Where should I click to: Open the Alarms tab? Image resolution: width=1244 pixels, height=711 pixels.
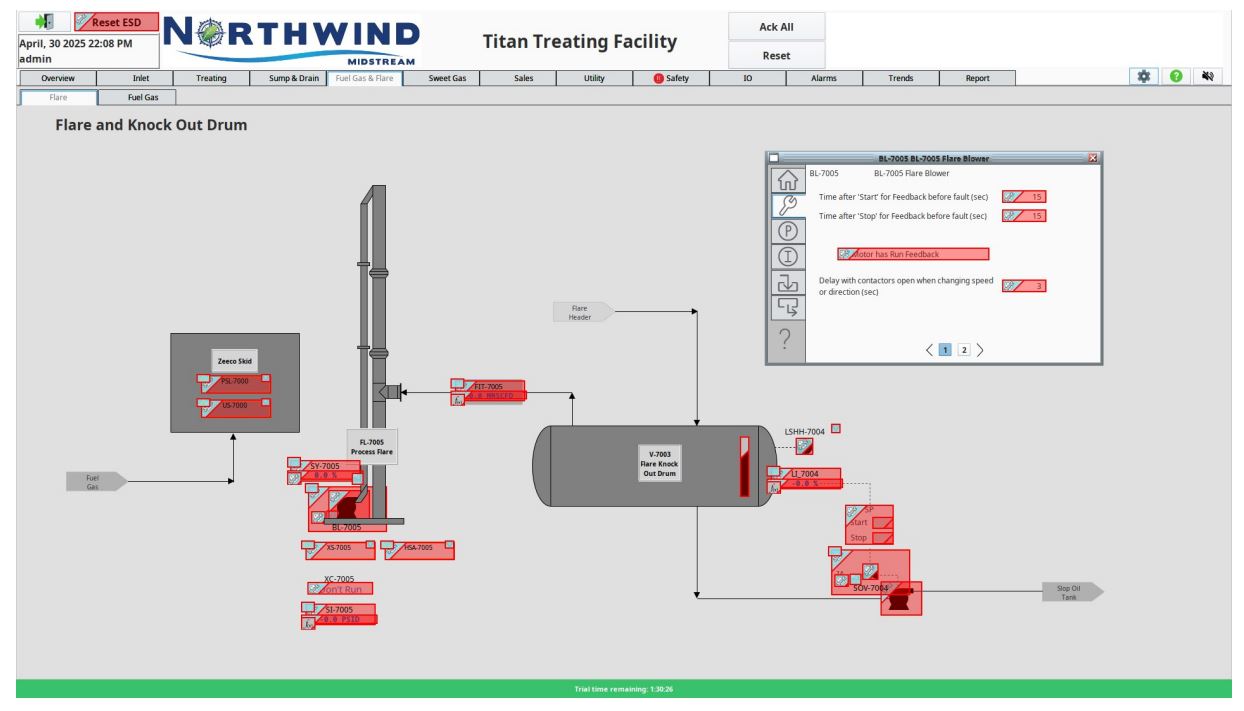click(x=824, y=77)
